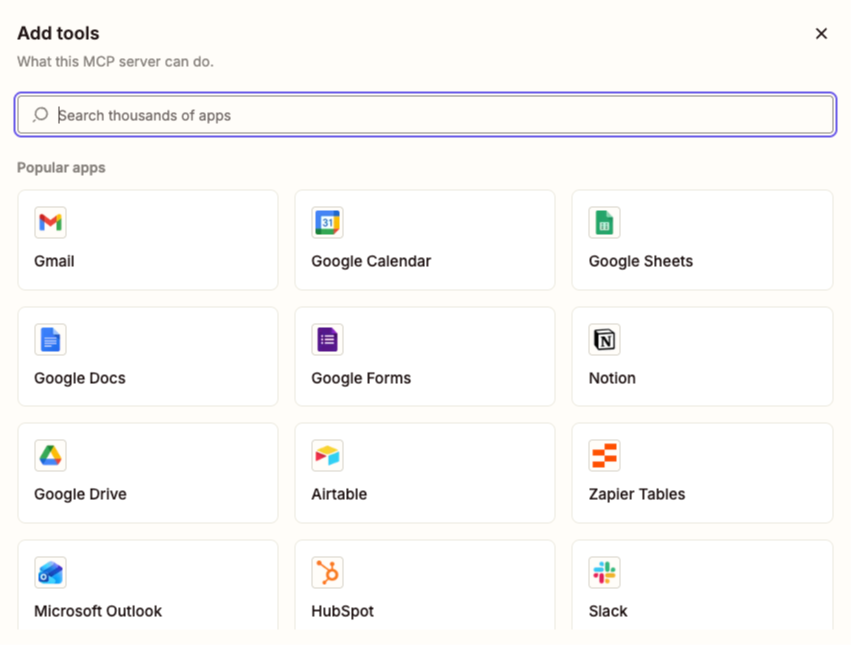Select the Google Drive icon
The width and height of the screenshot is (851, 645).
click(50, 455)
